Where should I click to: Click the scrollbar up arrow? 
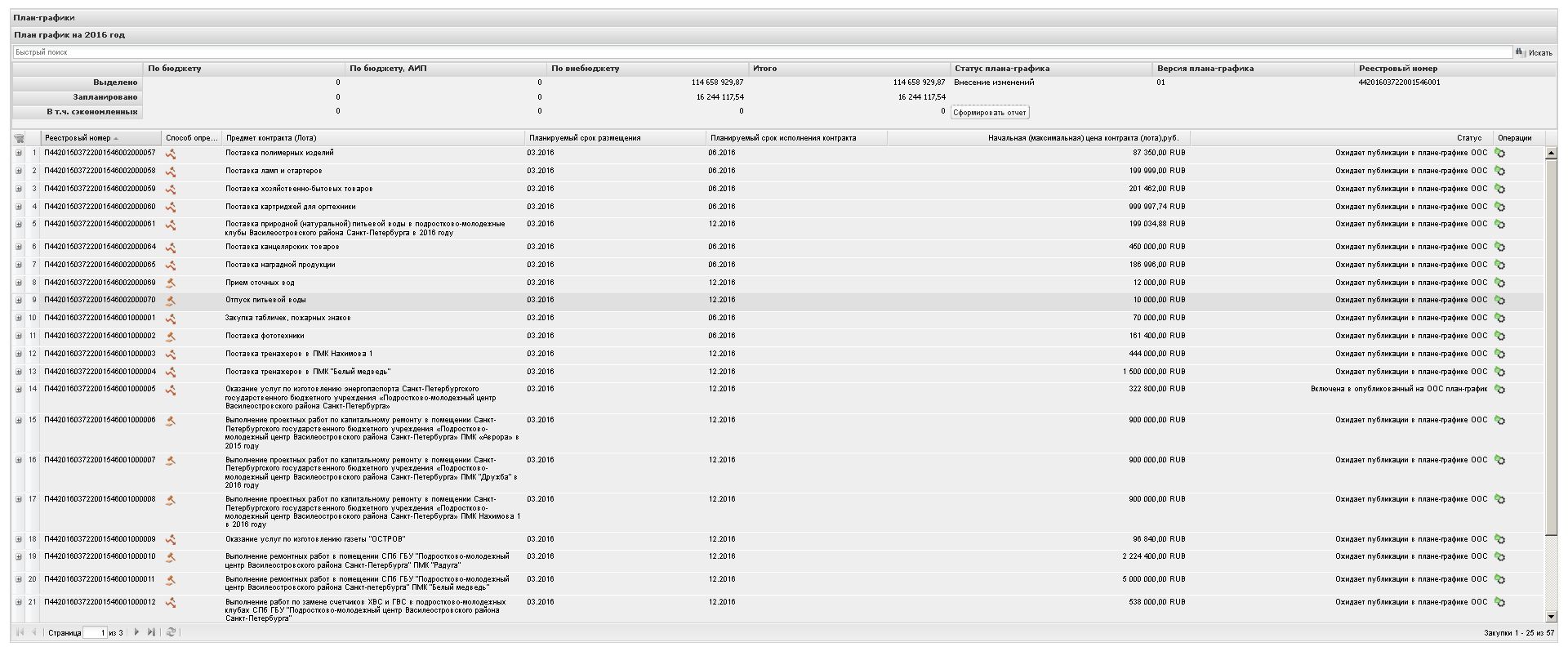pyautogui.click(x=1551, y=153)
